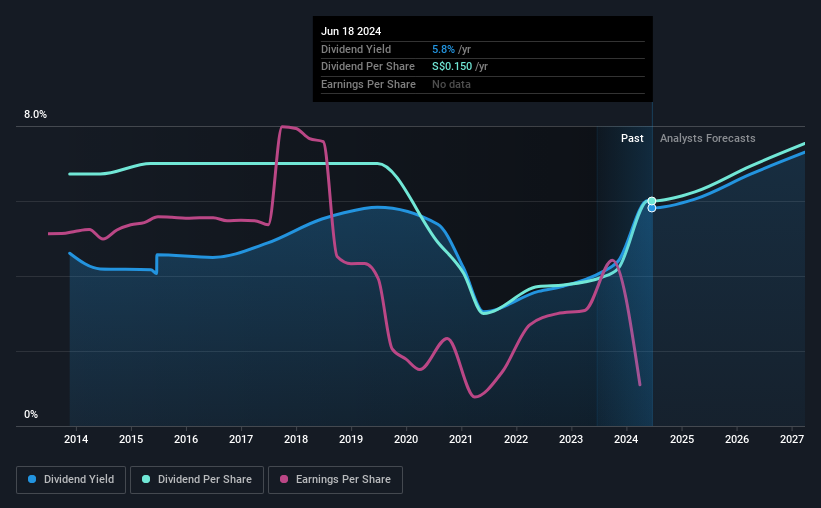This screenshot has width=821, height=508.
Task: Click the 2019 x-axis year label
Action: (351, 439)
